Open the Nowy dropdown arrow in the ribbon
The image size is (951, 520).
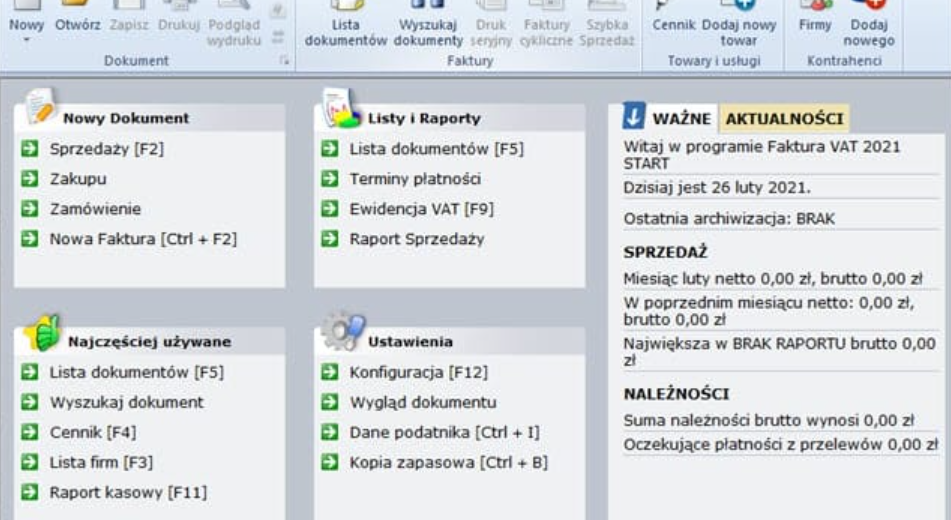coord(26,41)
